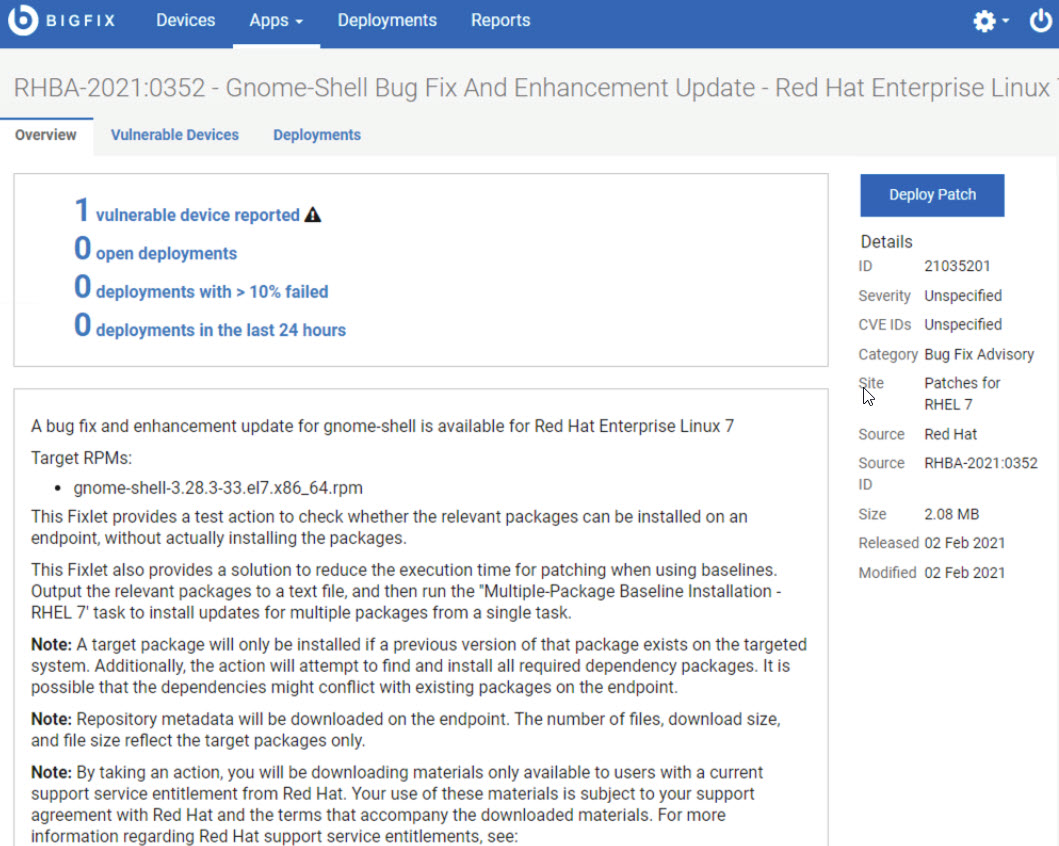The height and width of the screenshot is (846, 1059).
Task: Open the 0 open deployments link
Action: pos(155,250)
